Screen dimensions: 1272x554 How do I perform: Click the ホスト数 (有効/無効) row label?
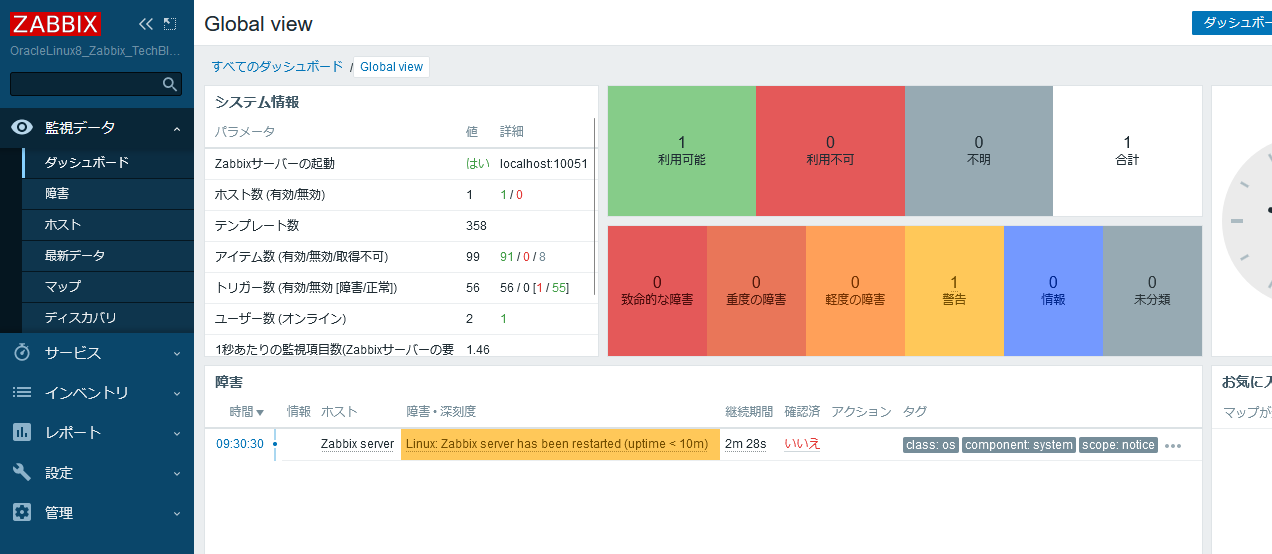[x=270, y=195]
